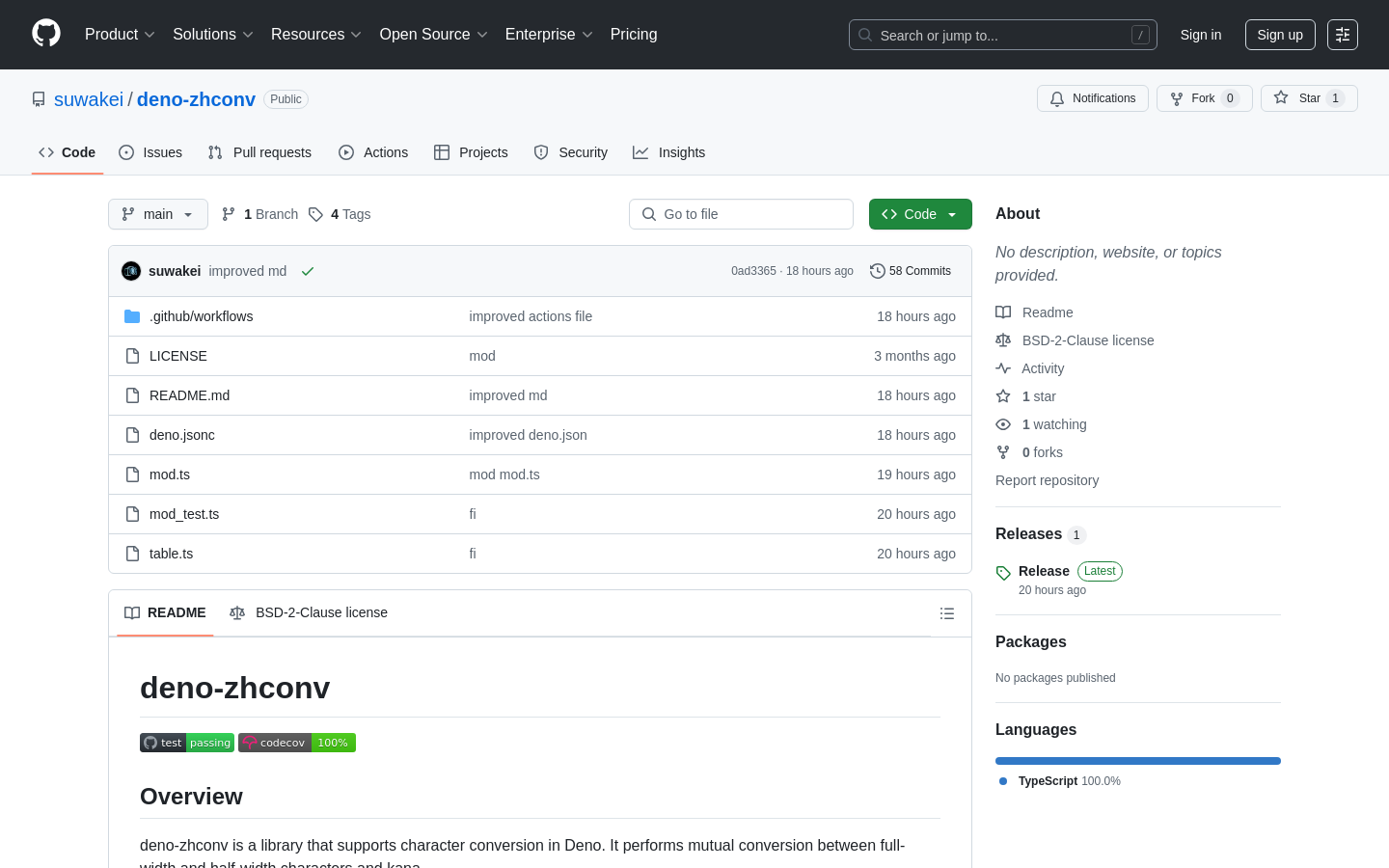
Task: Click the test passing badge
Action: point(187,743)
